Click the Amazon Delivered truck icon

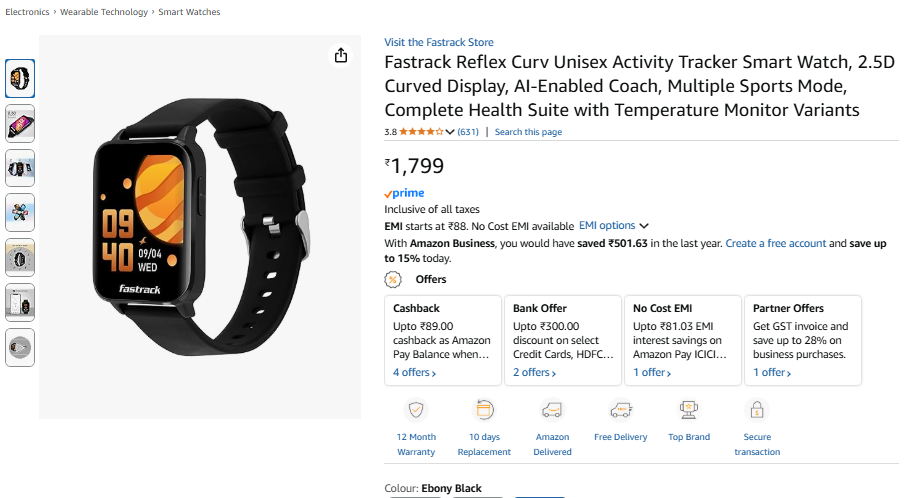click(552, 409)
